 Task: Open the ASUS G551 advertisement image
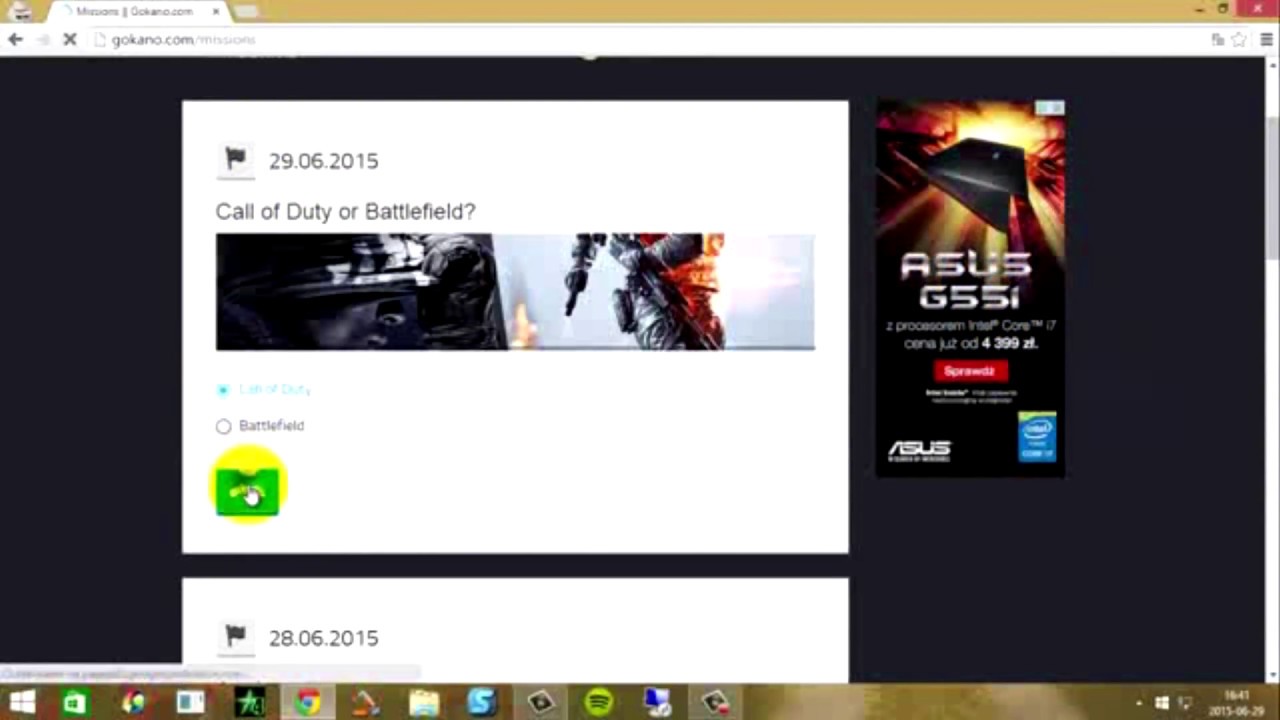(970, 287)
